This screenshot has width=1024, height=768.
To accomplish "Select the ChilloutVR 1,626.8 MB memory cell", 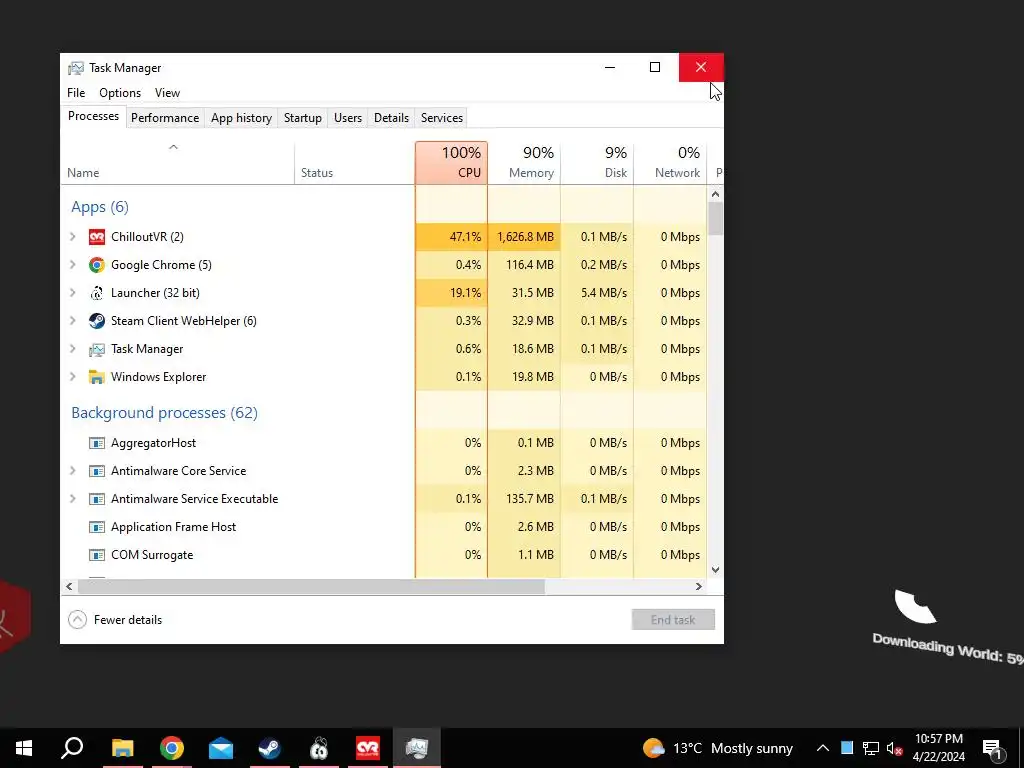I will point(524,236).
